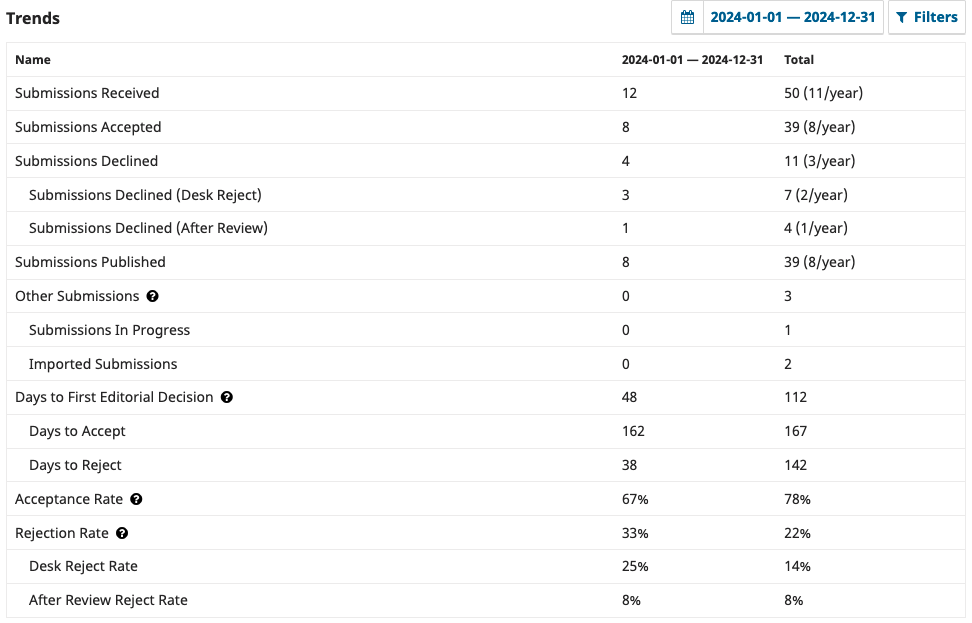The image size is (972, 623).
Task: Open the Filters panel
Action: [926, 18]
